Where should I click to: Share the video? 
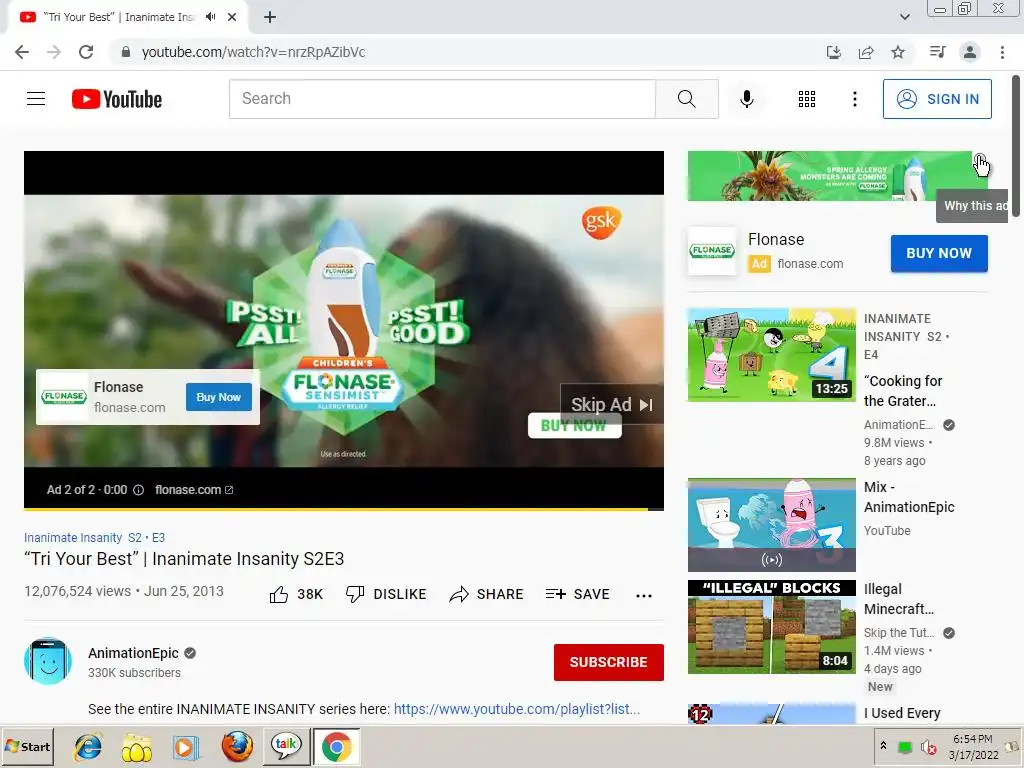(486, 594)
